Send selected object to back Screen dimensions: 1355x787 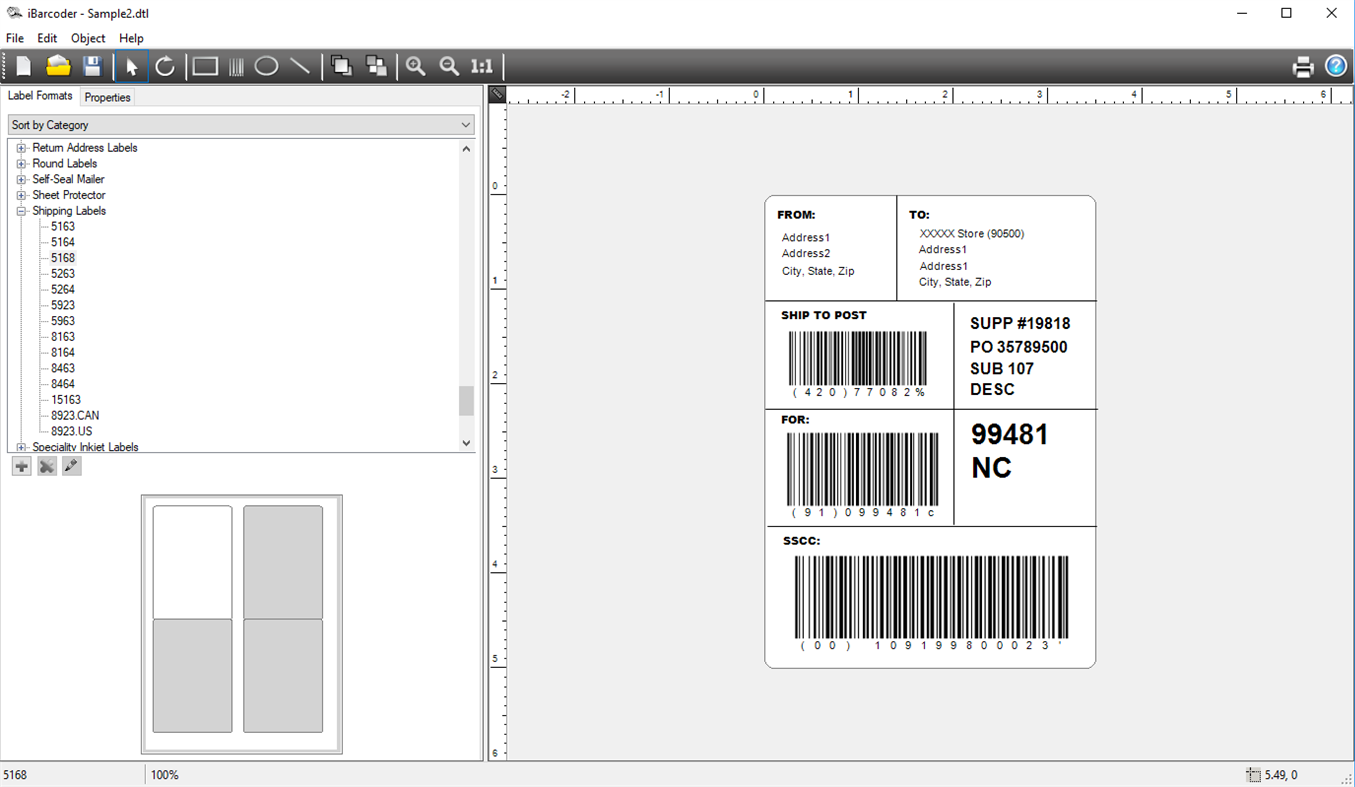376,67
